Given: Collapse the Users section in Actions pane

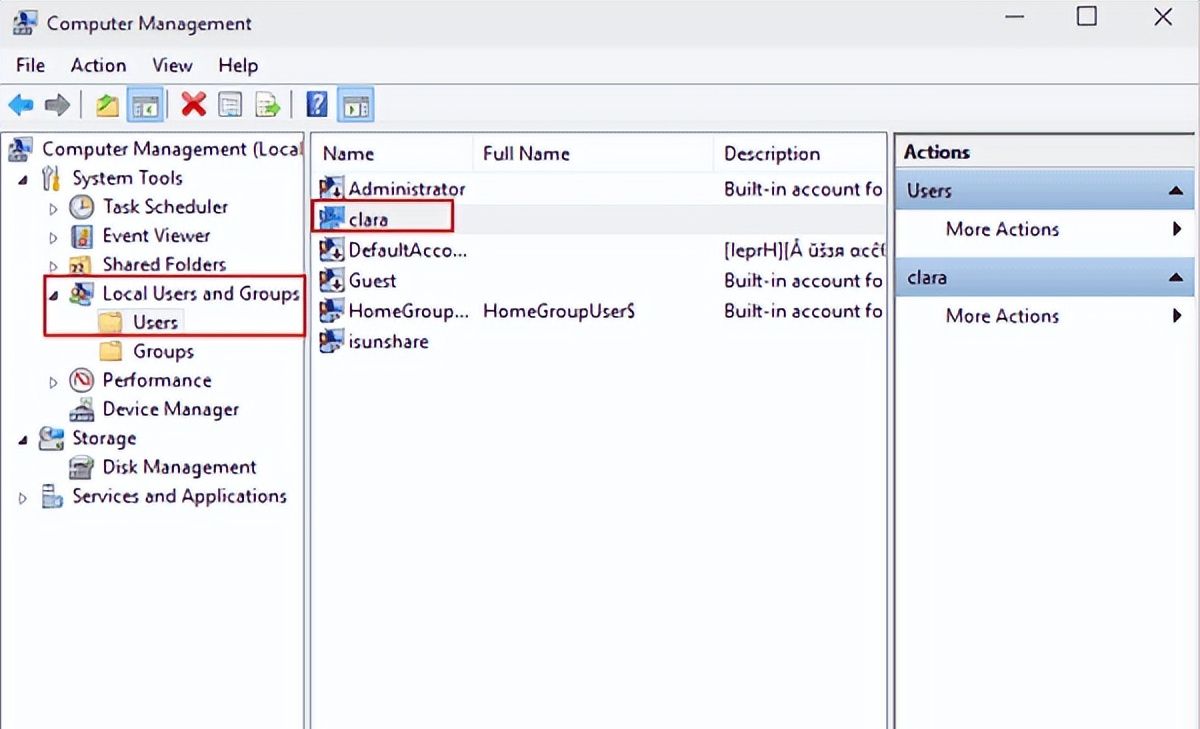Looking at the screenshot, I should [x=1176, y=191].
